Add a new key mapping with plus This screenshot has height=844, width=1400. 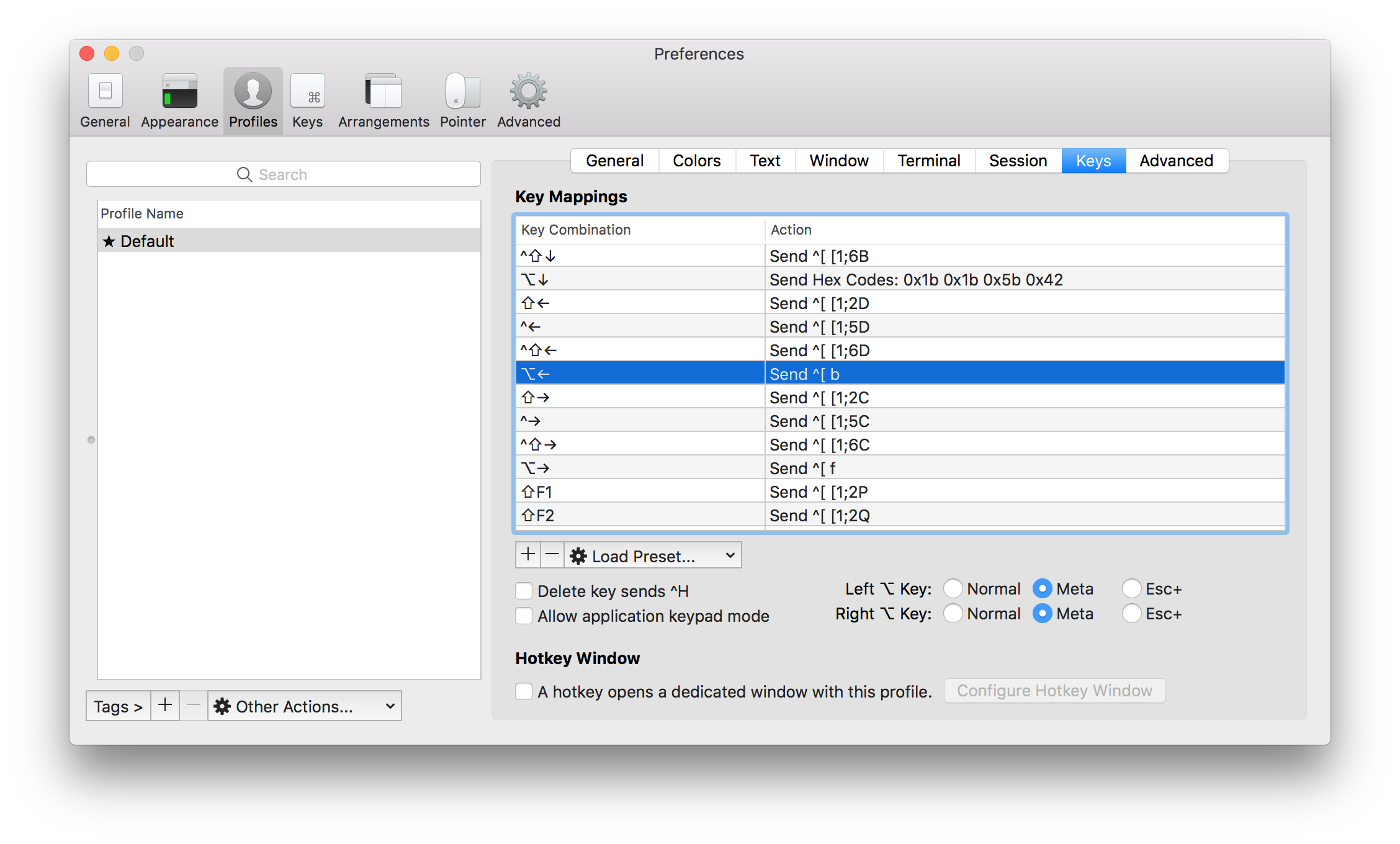point(528,555)
